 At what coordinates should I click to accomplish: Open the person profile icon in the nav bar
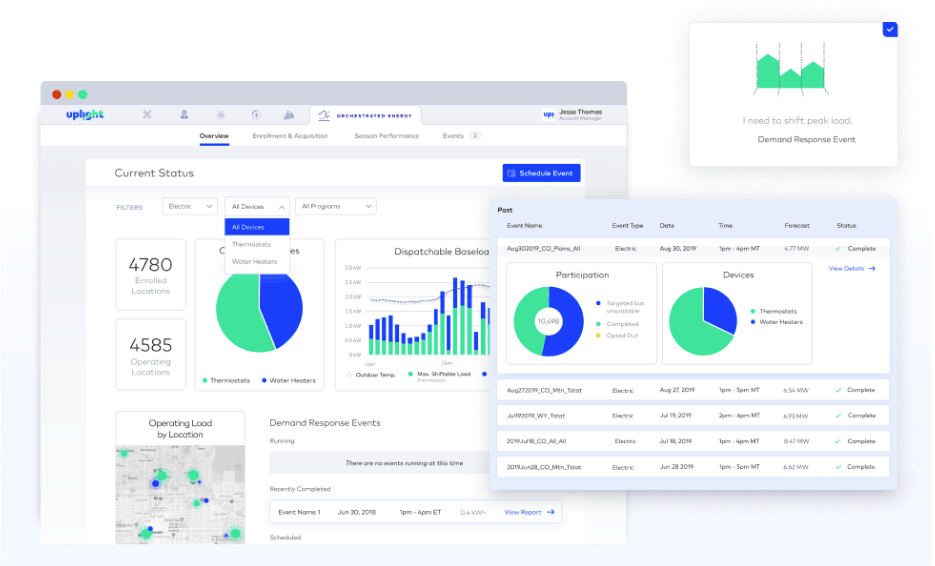[184, 115]
